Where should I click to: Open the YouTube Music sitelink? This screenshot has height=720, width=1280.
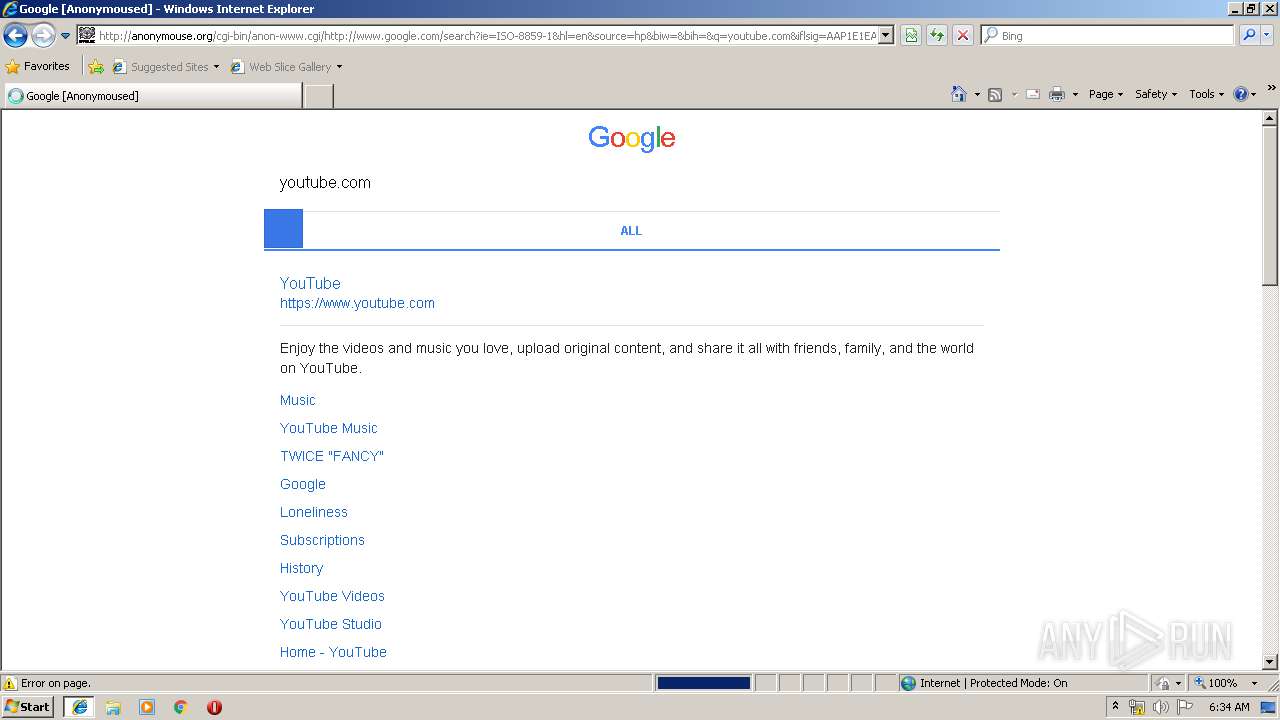[x=329, y=428]
